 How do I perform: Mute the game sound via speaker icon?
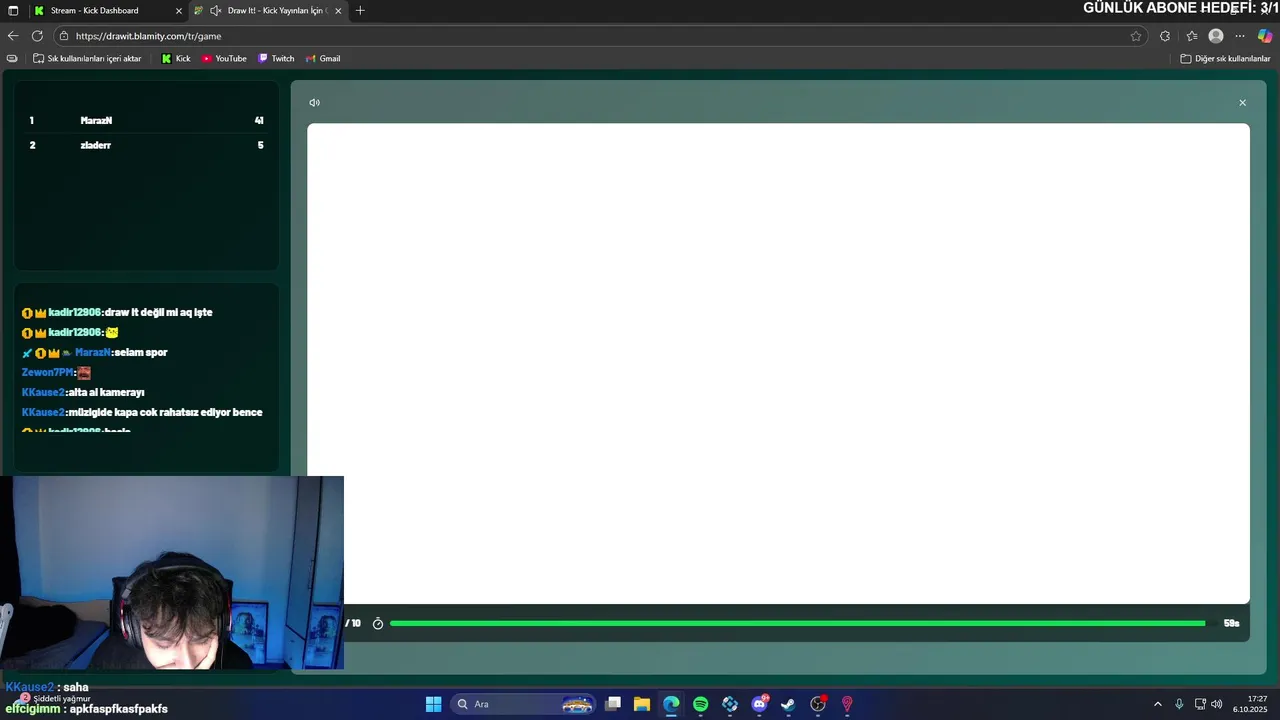[314, 103]
